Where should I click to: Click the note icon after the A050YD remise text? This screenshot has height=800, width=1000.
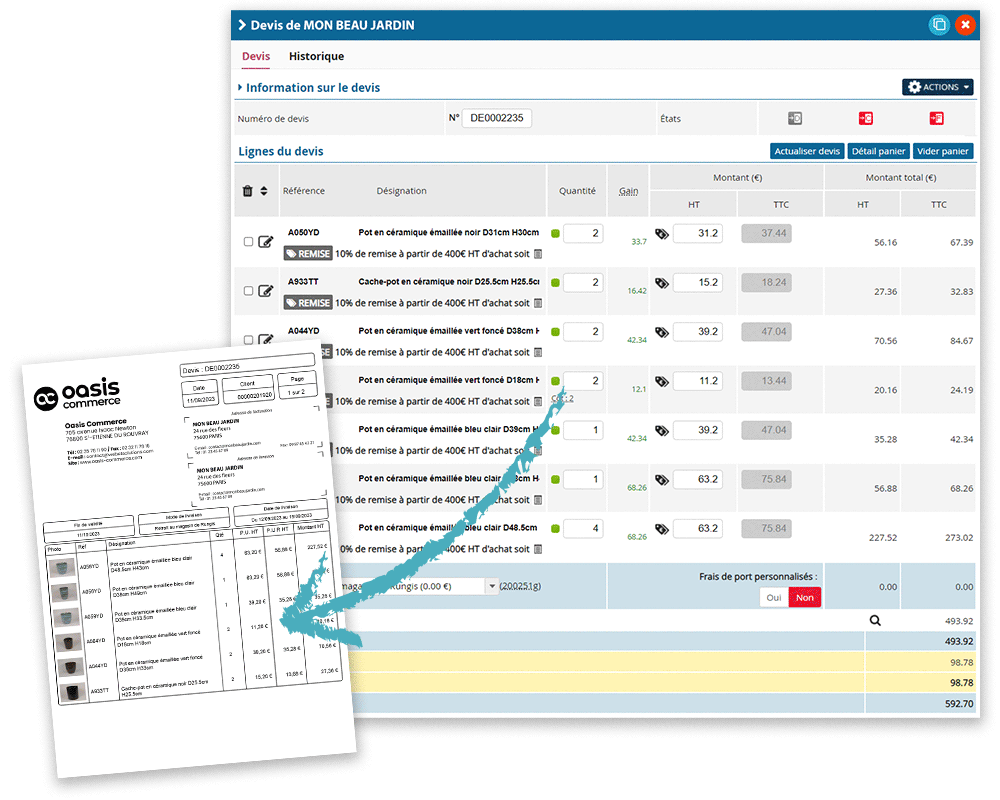pyautogui.click(x=538, y=254)
